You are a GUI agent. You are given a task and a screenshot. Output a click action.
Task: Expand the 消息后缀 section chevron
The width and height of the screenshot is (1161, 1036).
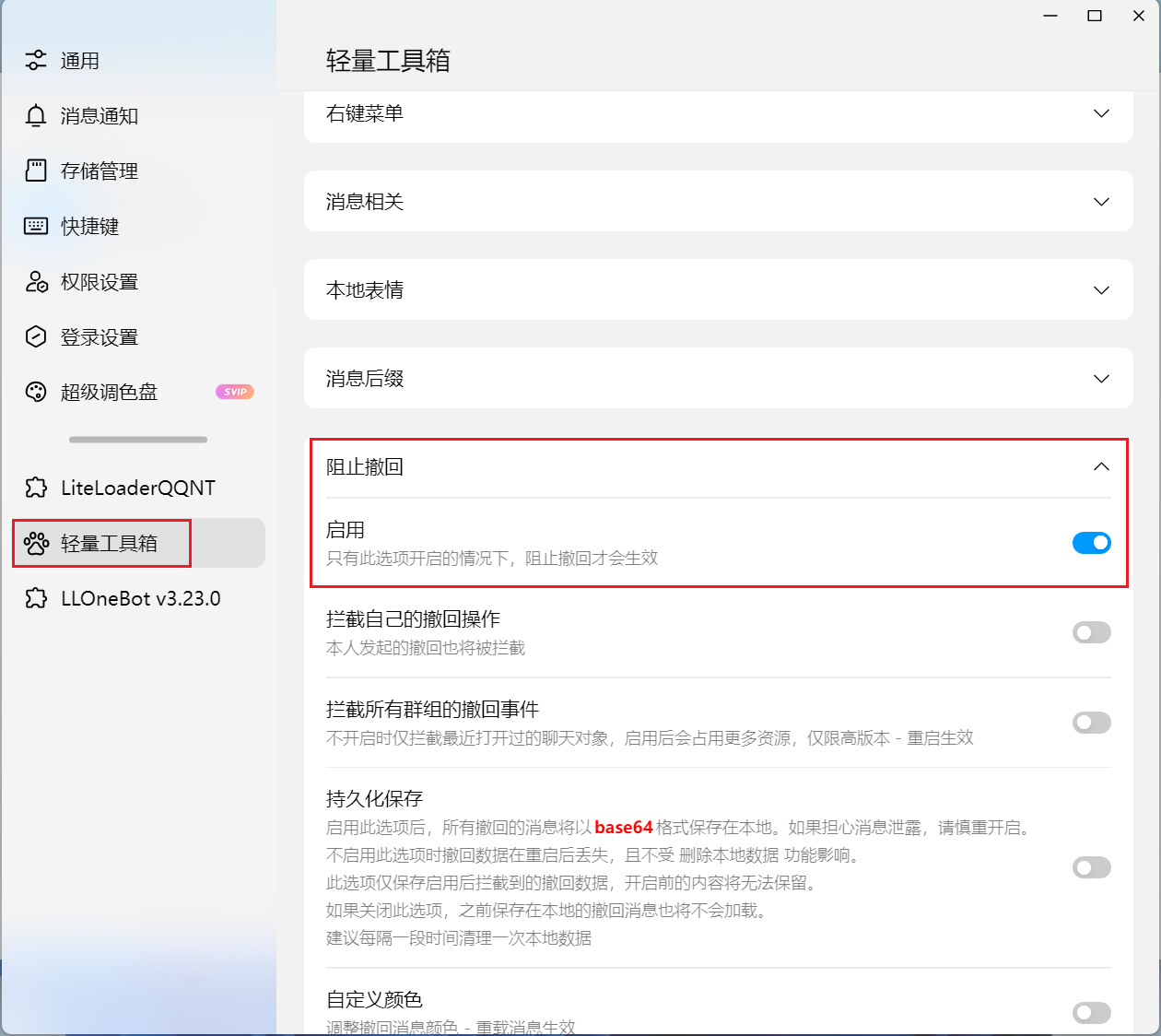pos(1101,379)
